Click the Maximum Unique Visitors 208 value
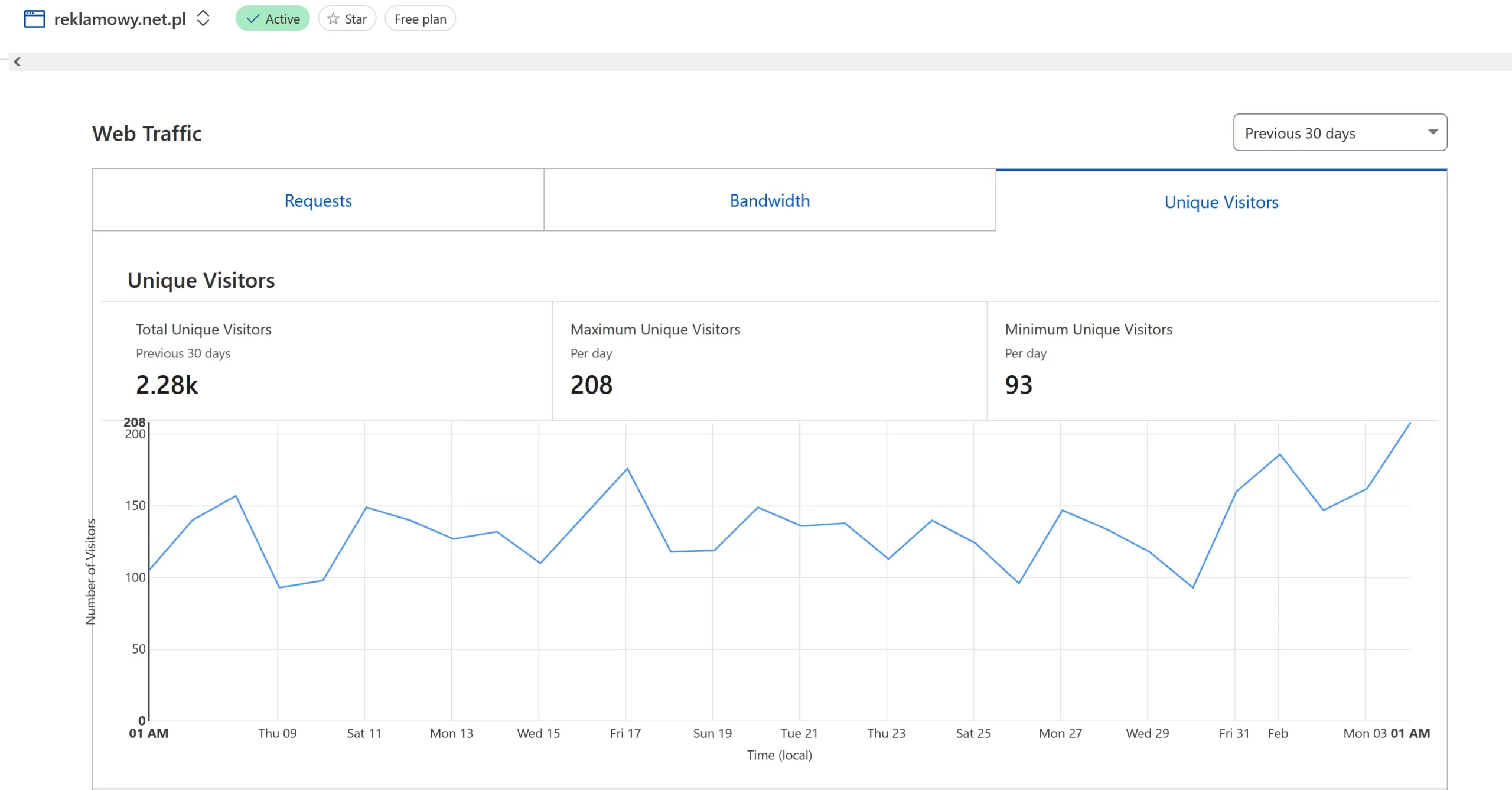The height and width of the screenshot is (790, 1512). point(591,385)
